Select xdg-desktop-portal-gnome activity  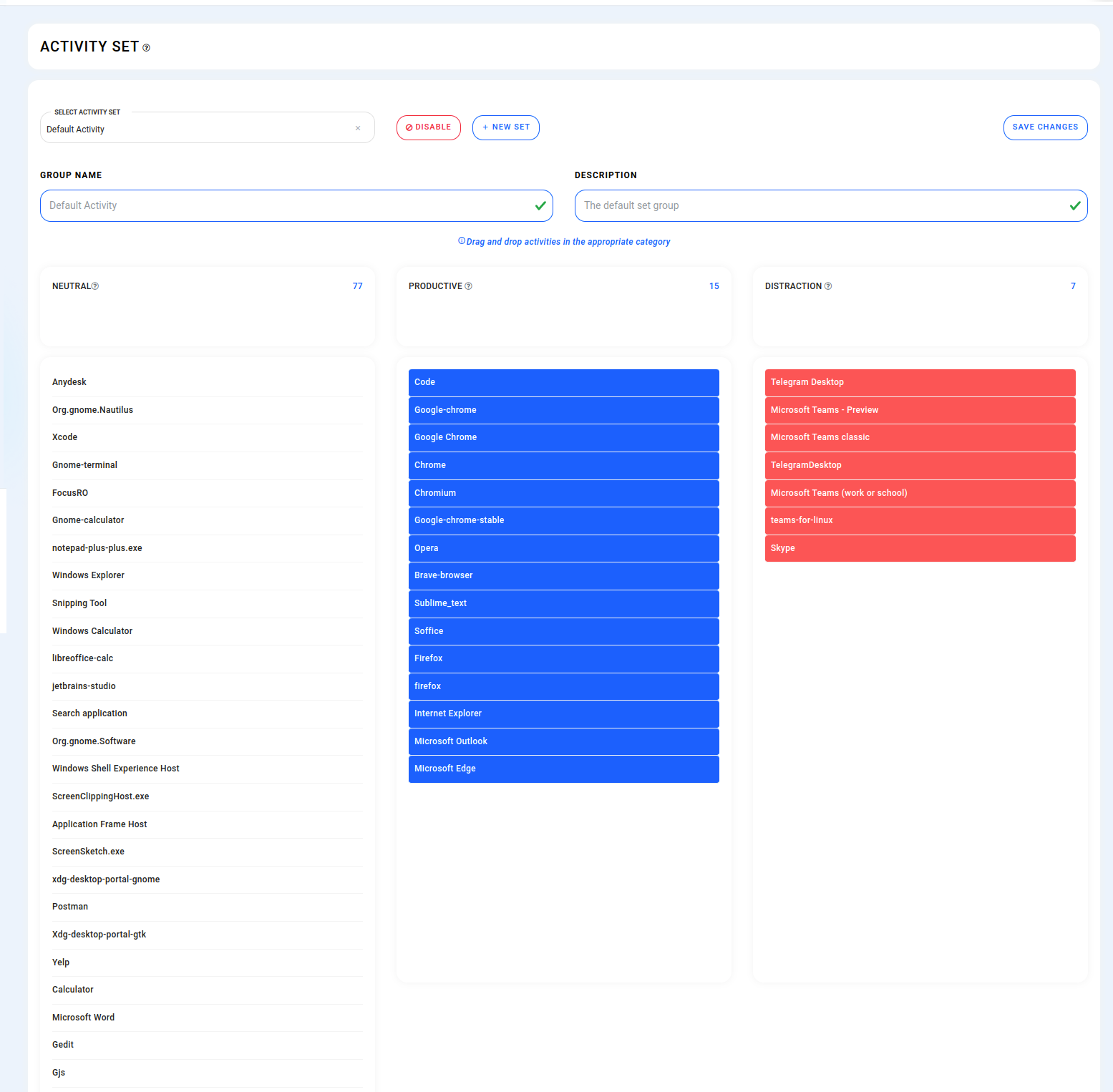coord(208,879)
